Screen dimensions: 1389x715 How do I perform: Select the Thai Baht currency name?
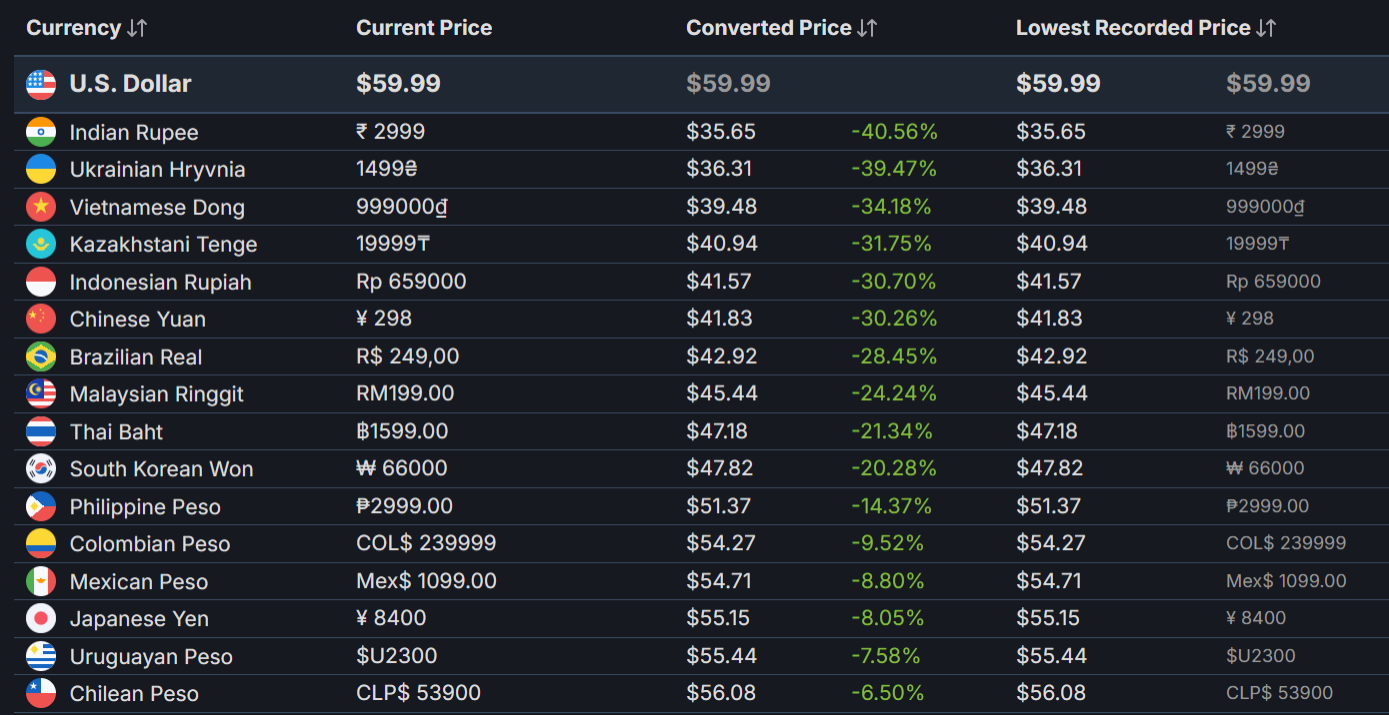click(116, 432)
